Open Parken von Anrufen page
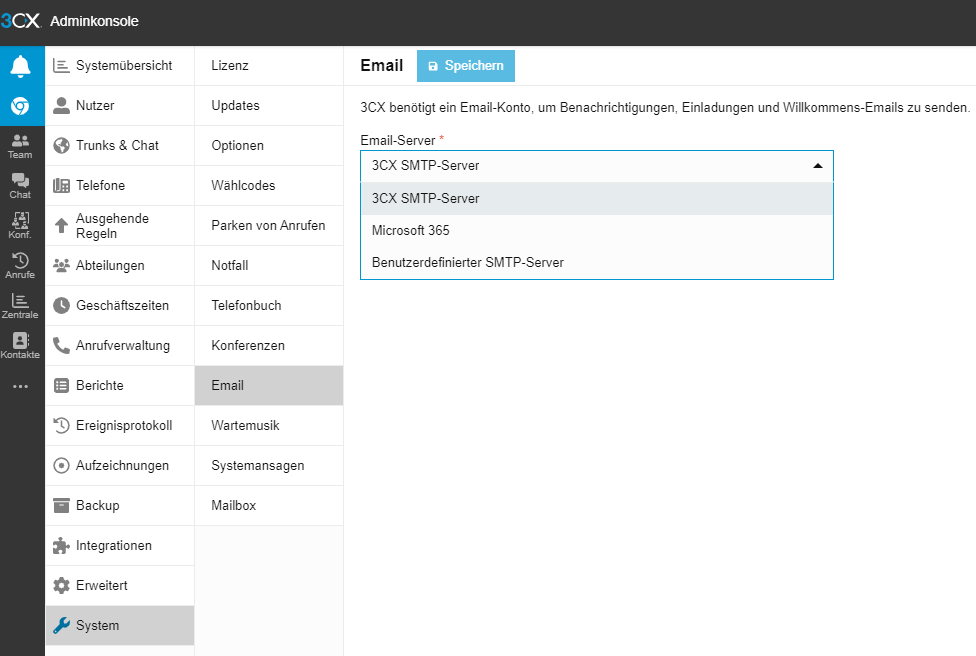Image resolution: width=976 pixels, height=656 pixels. (x=269, y=225)
